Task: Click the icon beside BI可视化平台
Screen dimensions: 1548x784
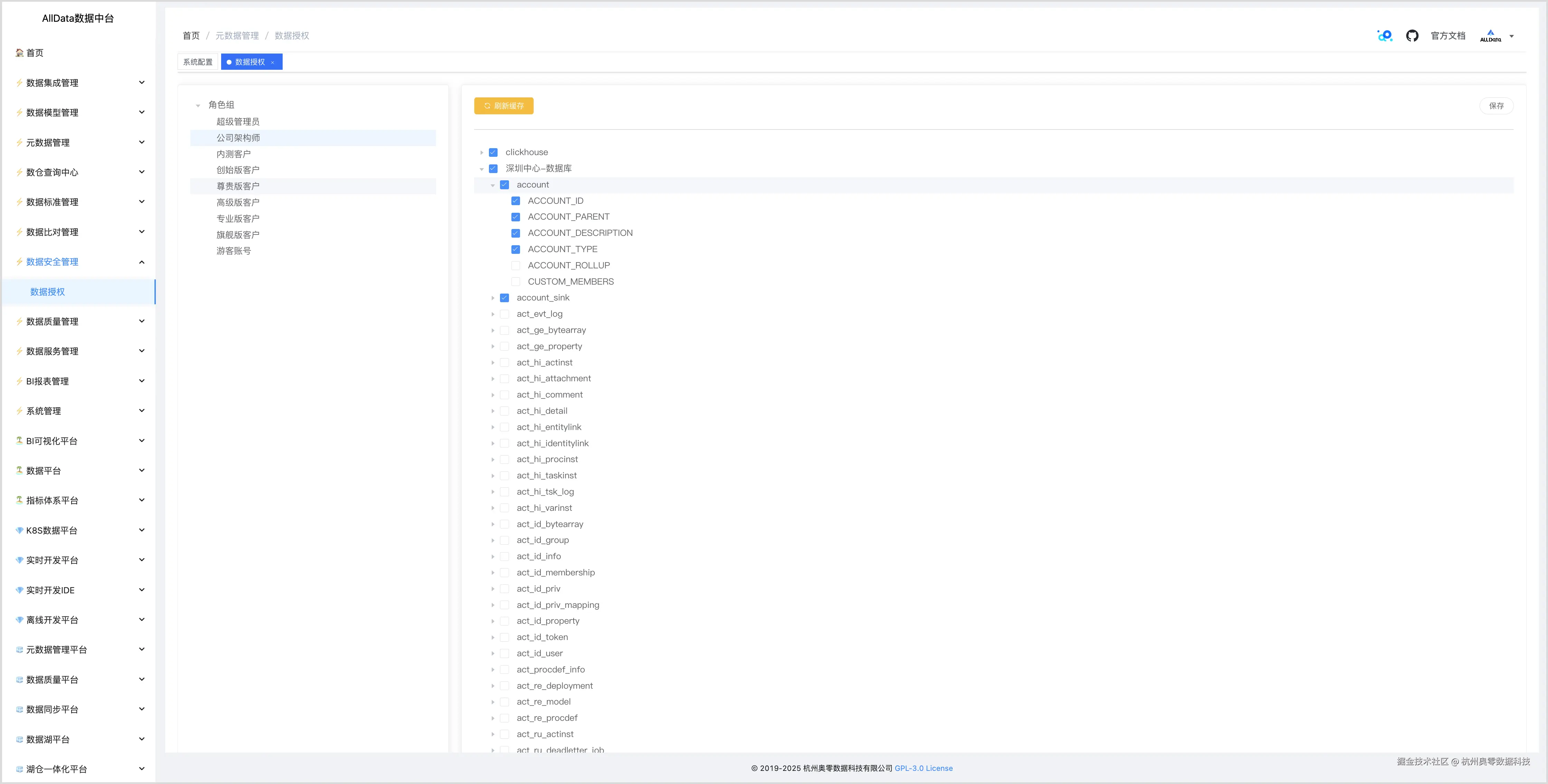Action: (x=19, y=441)
